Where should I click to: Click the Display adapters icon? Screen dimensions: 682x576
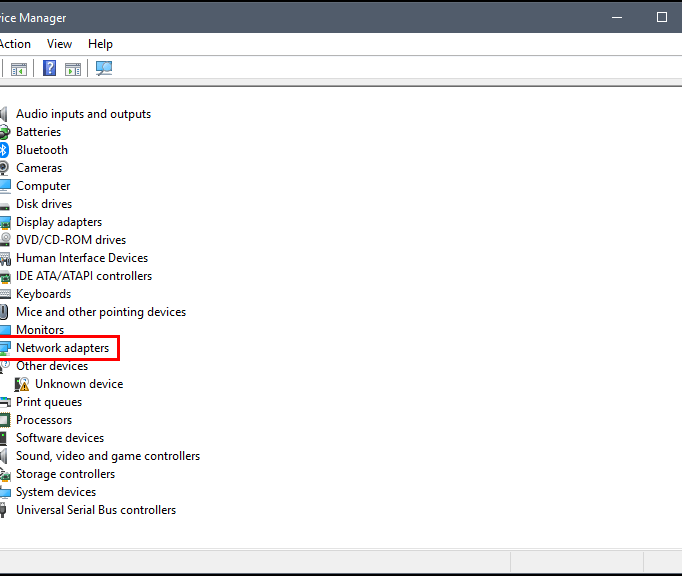click(5, 222)
